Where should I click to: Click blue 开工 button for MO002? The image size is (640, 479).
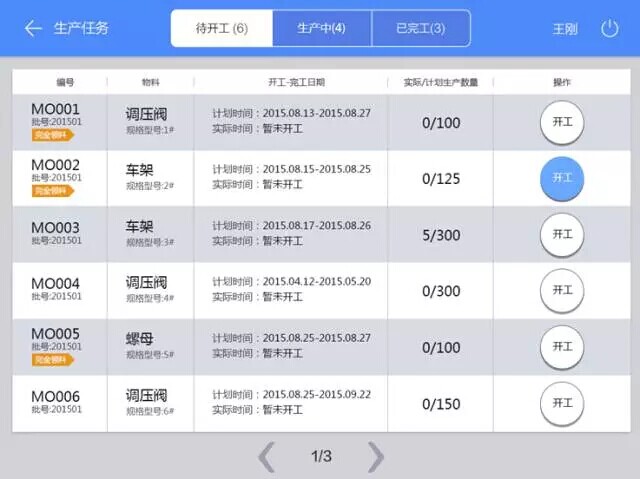point(562,178)
